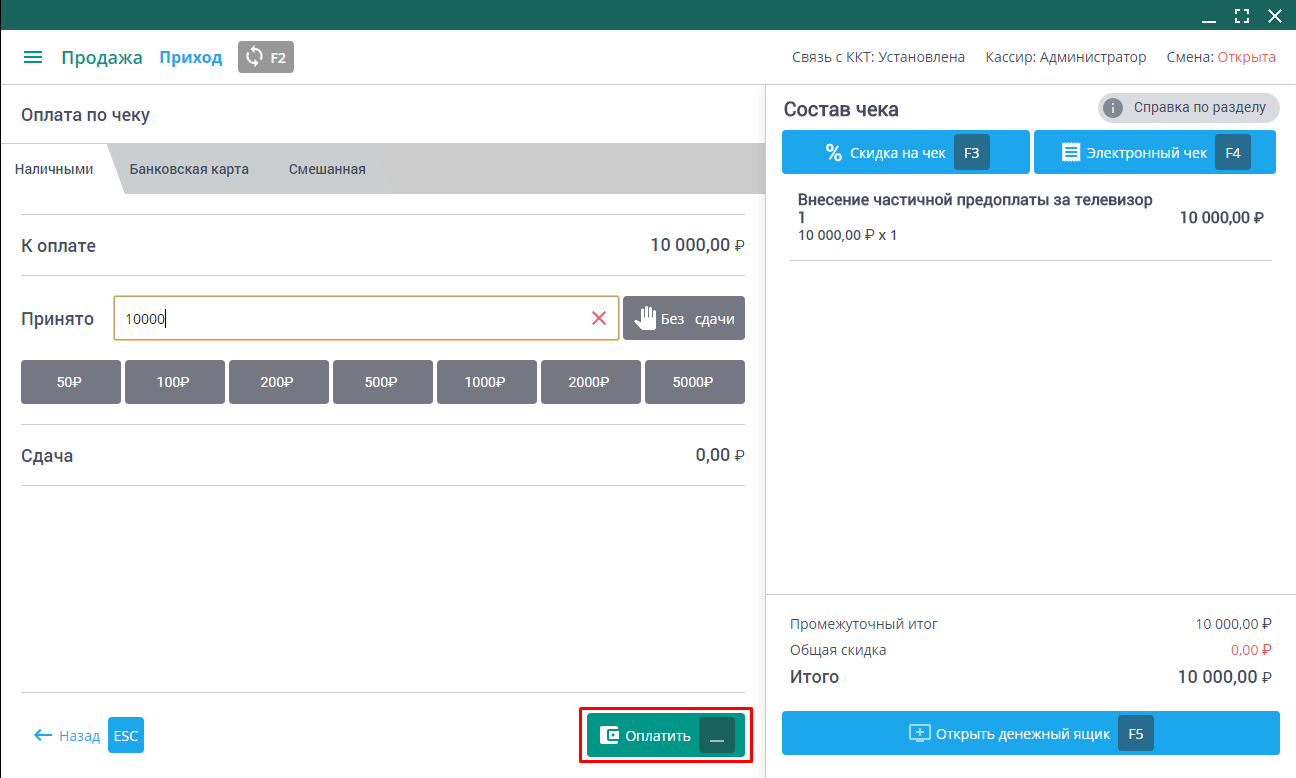Click the F2 refresh/switch mode button
Screen dimensions: 1296x778
266,57
